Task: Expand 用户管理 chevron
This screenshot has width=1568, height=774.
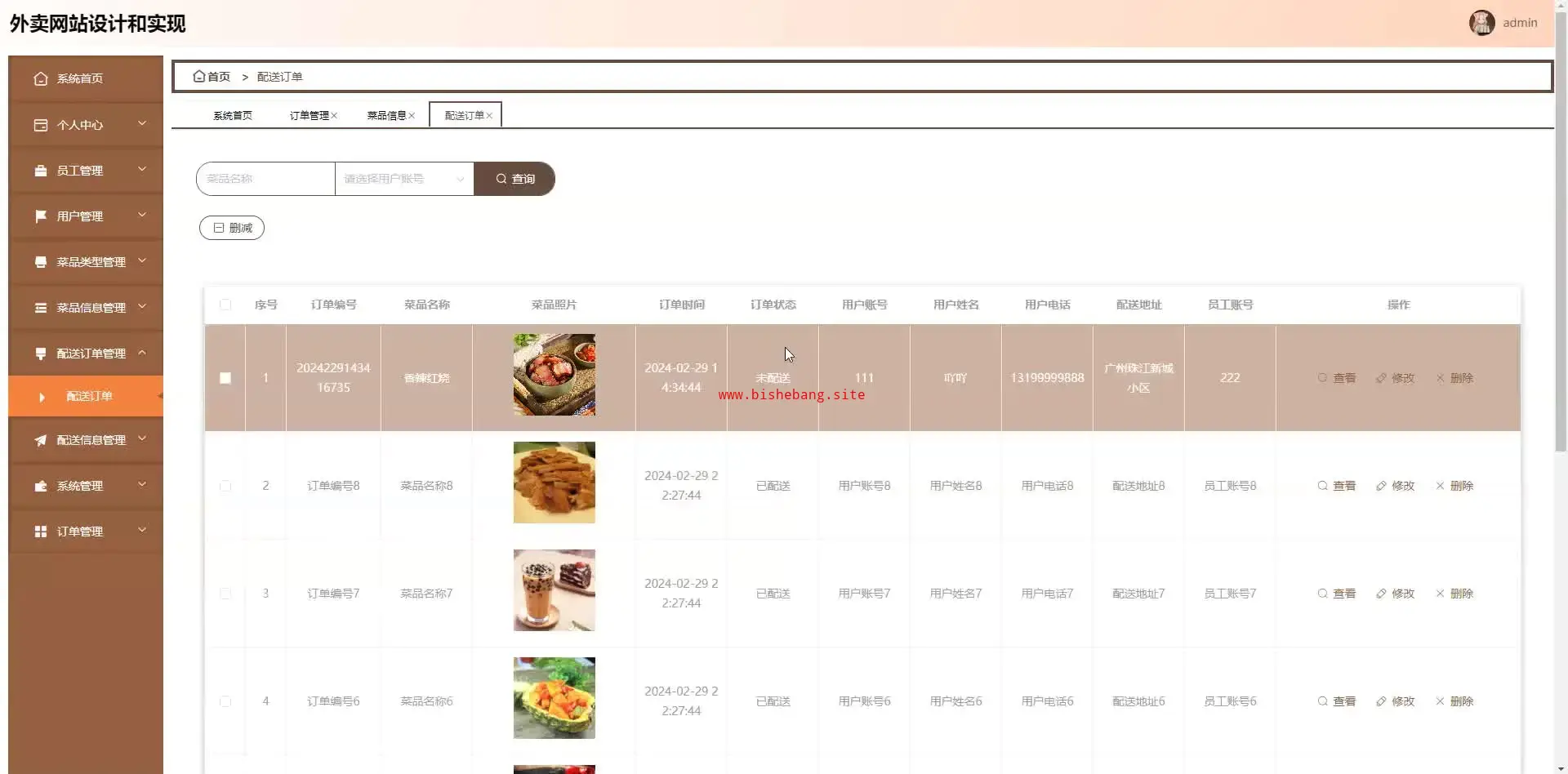Action: (x=142, y=215)
